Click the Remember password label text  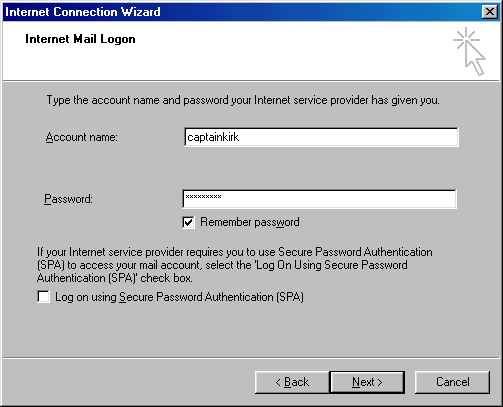(x=250, y=222)
